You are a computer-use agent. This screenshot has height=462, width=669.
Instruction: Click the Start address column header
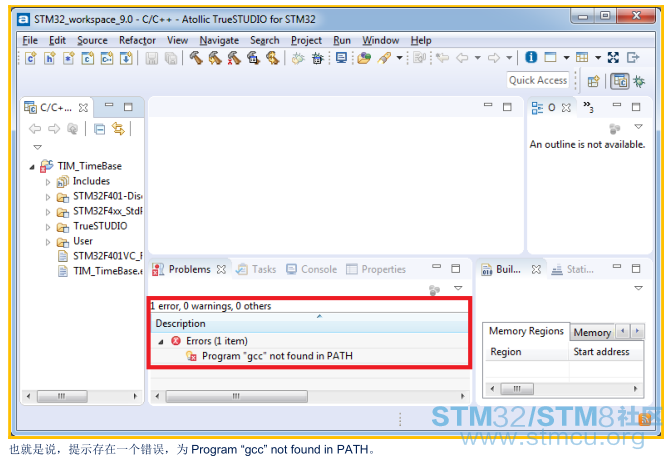(606, 352)
